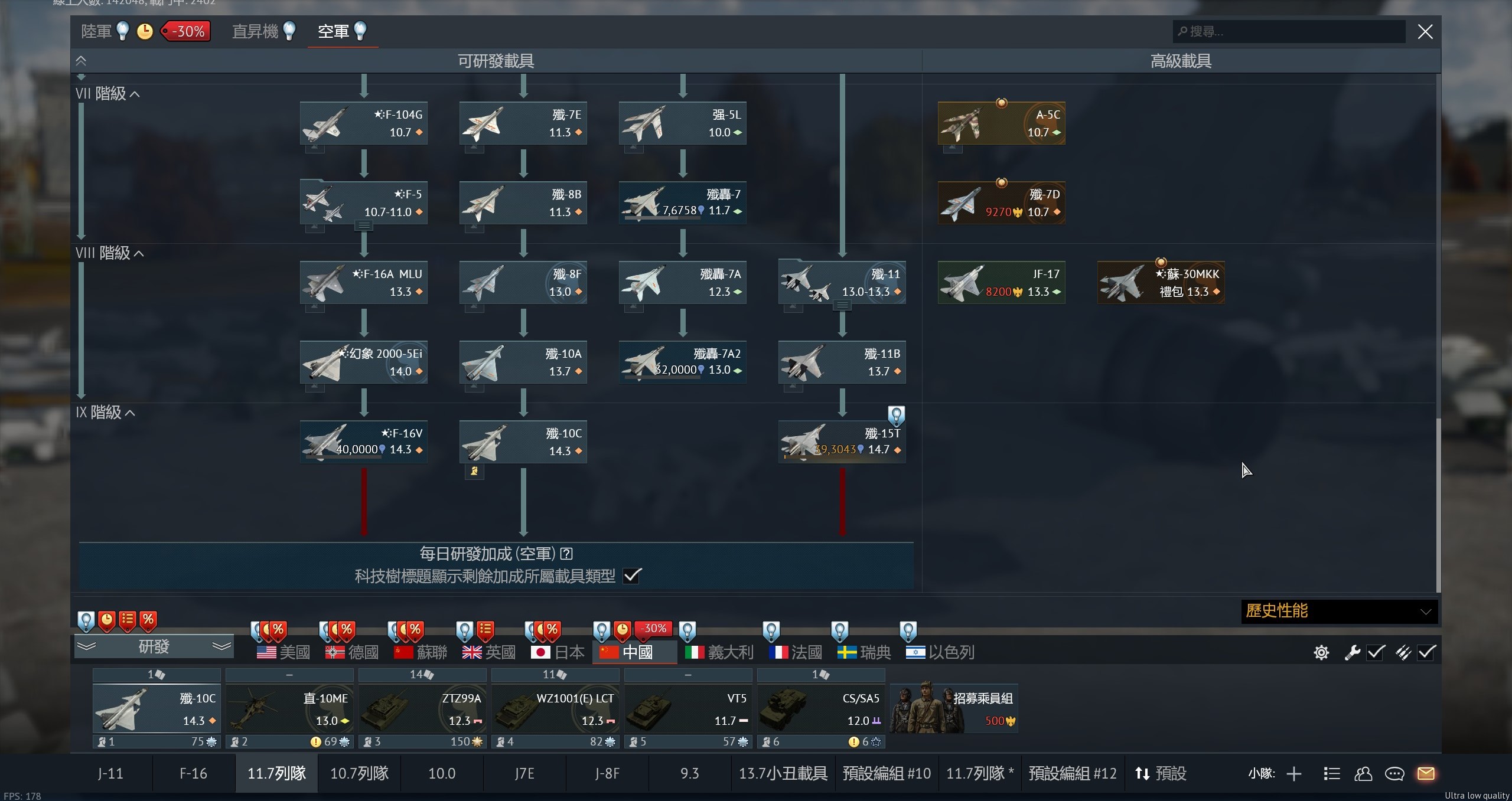Viewport: 1512px width, 801px height.
Task: Click the 搜尋 search input field
Action: coord(1289,31)
